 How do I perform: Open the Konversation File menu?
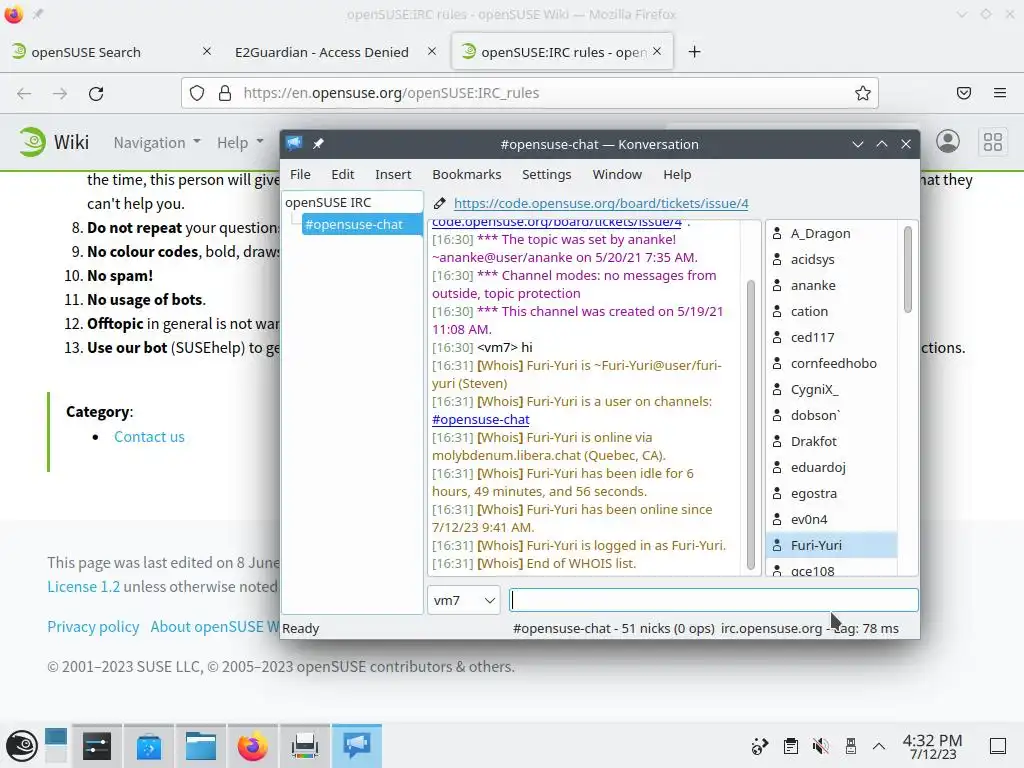point(300,174)
